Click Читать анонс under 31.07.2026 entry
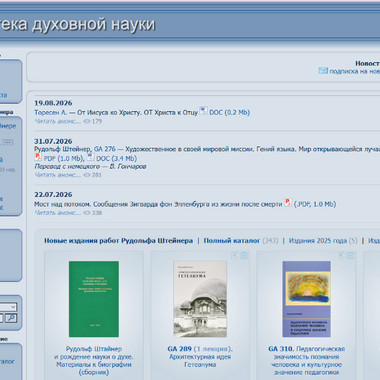 [58, 175]
